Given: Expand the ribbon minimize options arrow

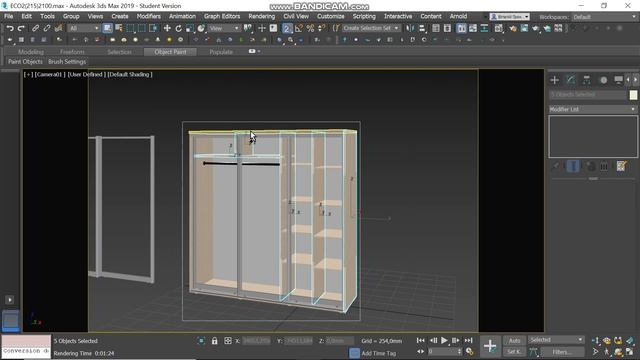Looking at the screenshot, I should pyautogui.click(x=259, y=51).
